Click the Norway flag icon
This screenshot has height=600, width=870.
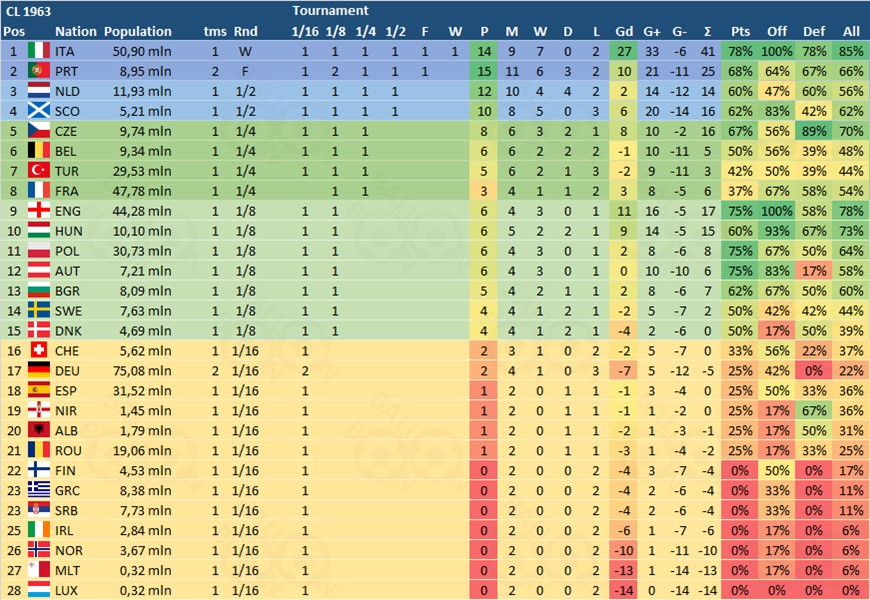click(x=39, y=551)
